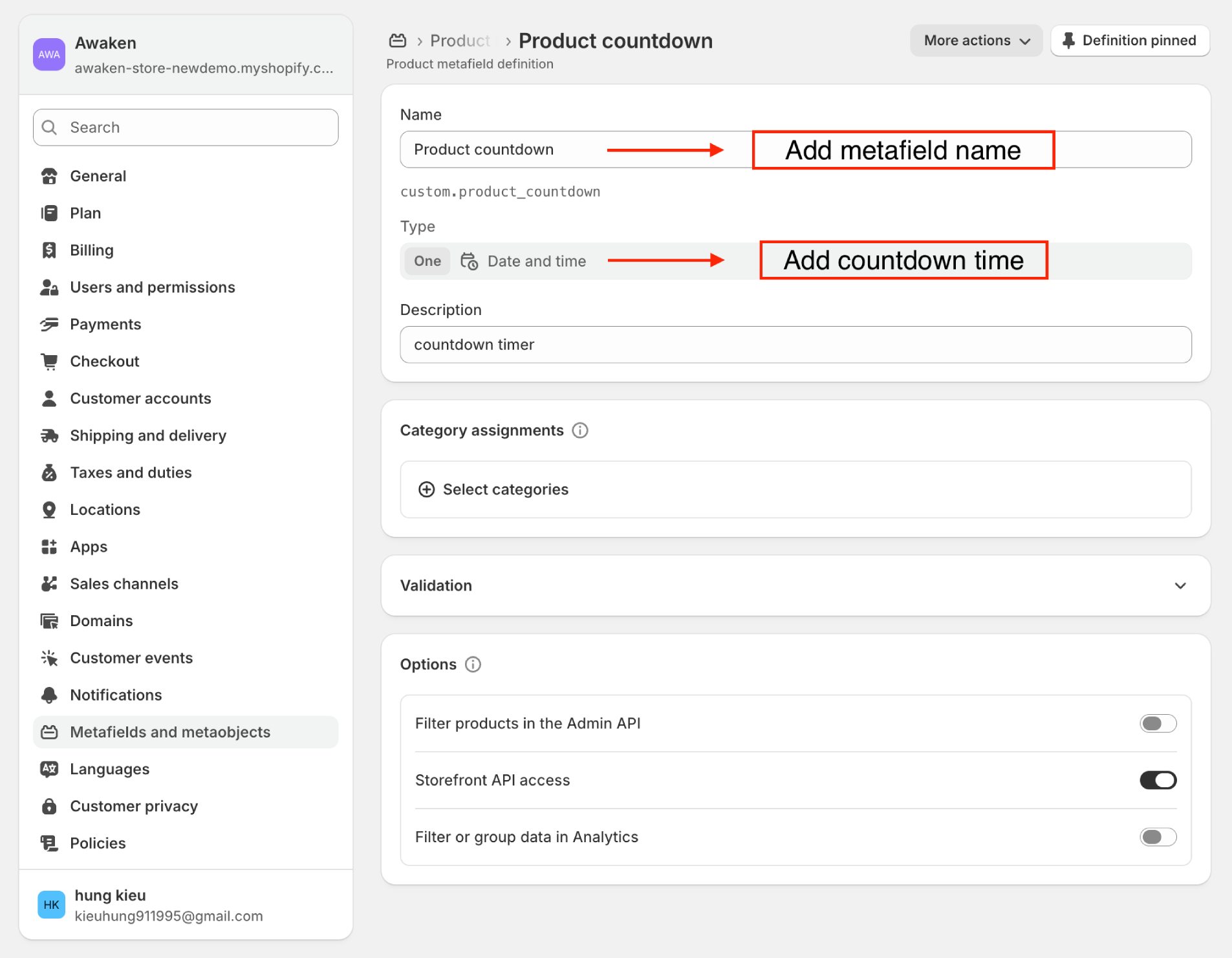
Task: Click the sidebar Search field
Action: click(186, 127)
